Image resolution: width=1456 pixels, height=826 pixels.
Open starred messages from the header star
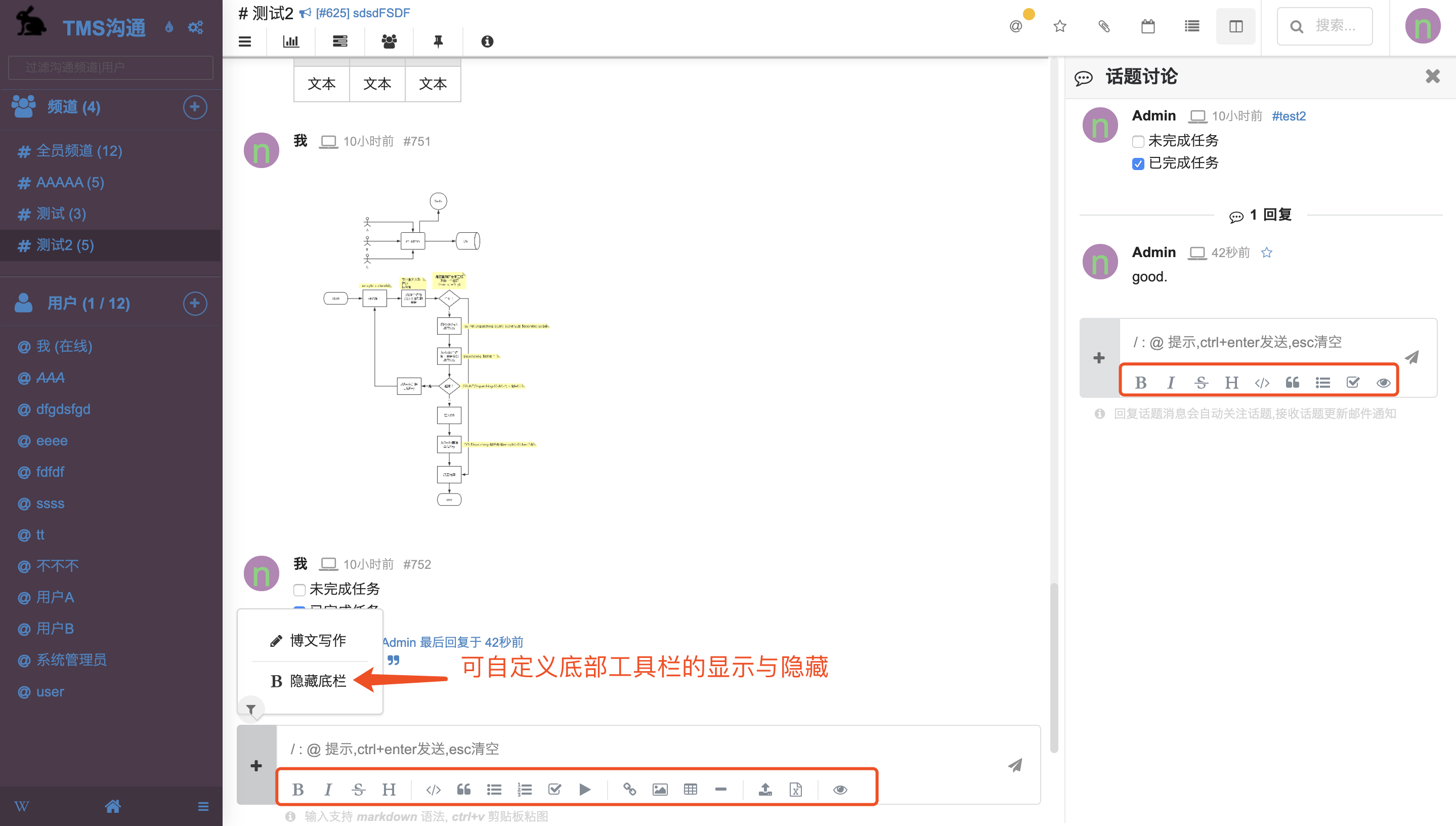pyautogui.click(x=1060, y=26)
